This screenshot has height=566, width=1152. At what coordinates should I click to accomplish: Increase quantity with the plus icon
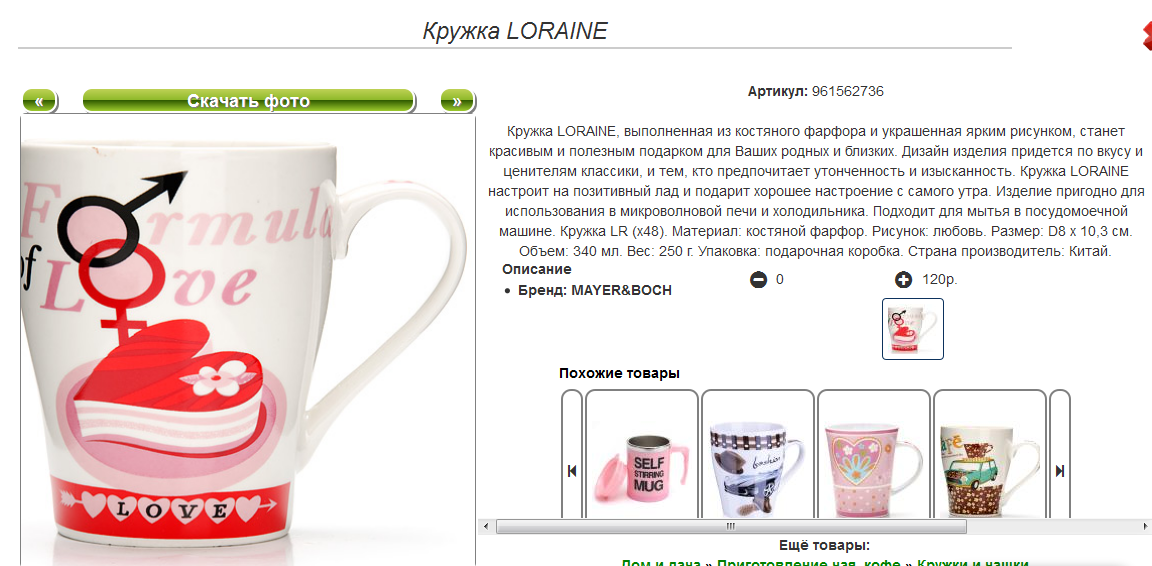pyautogui.click(x=904, y=280)
